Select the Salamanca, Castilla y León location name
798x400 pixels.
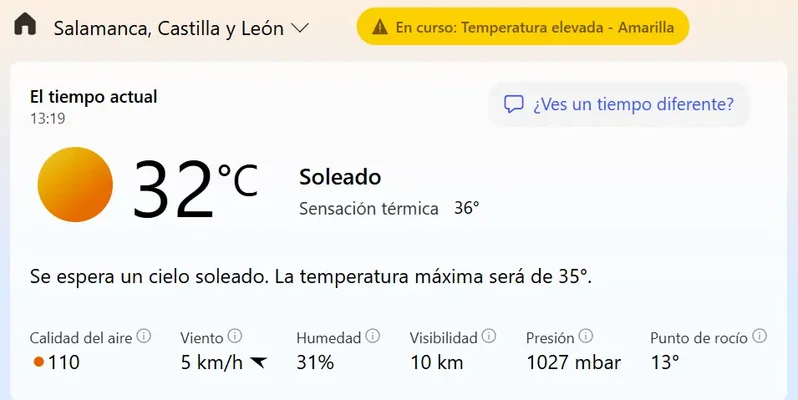coord(168,28)
